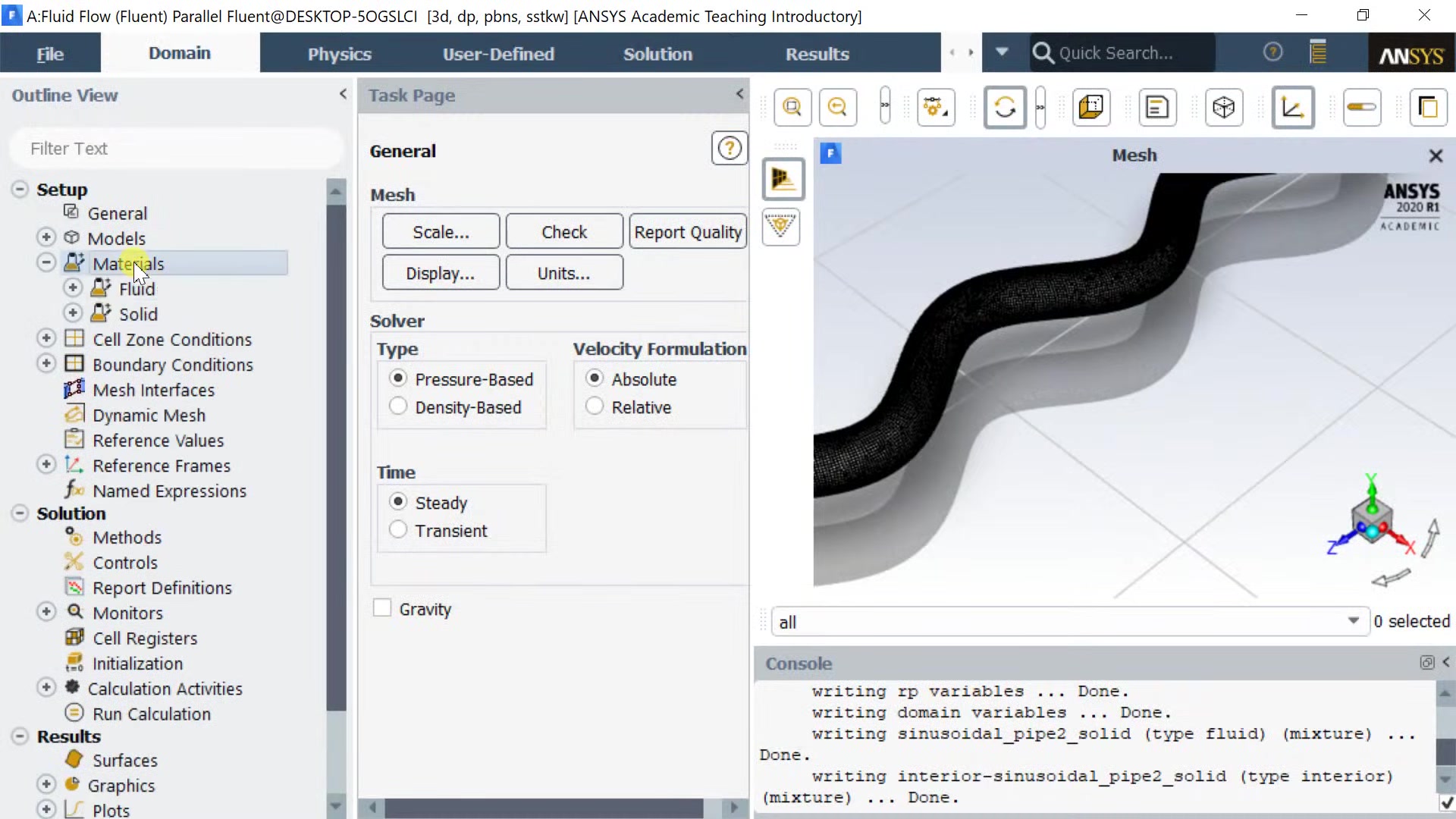1456x819 pixels.
Task: Click the ANSYS help question mark icon
Action: pyautogui.click(x=1272, y=52)
